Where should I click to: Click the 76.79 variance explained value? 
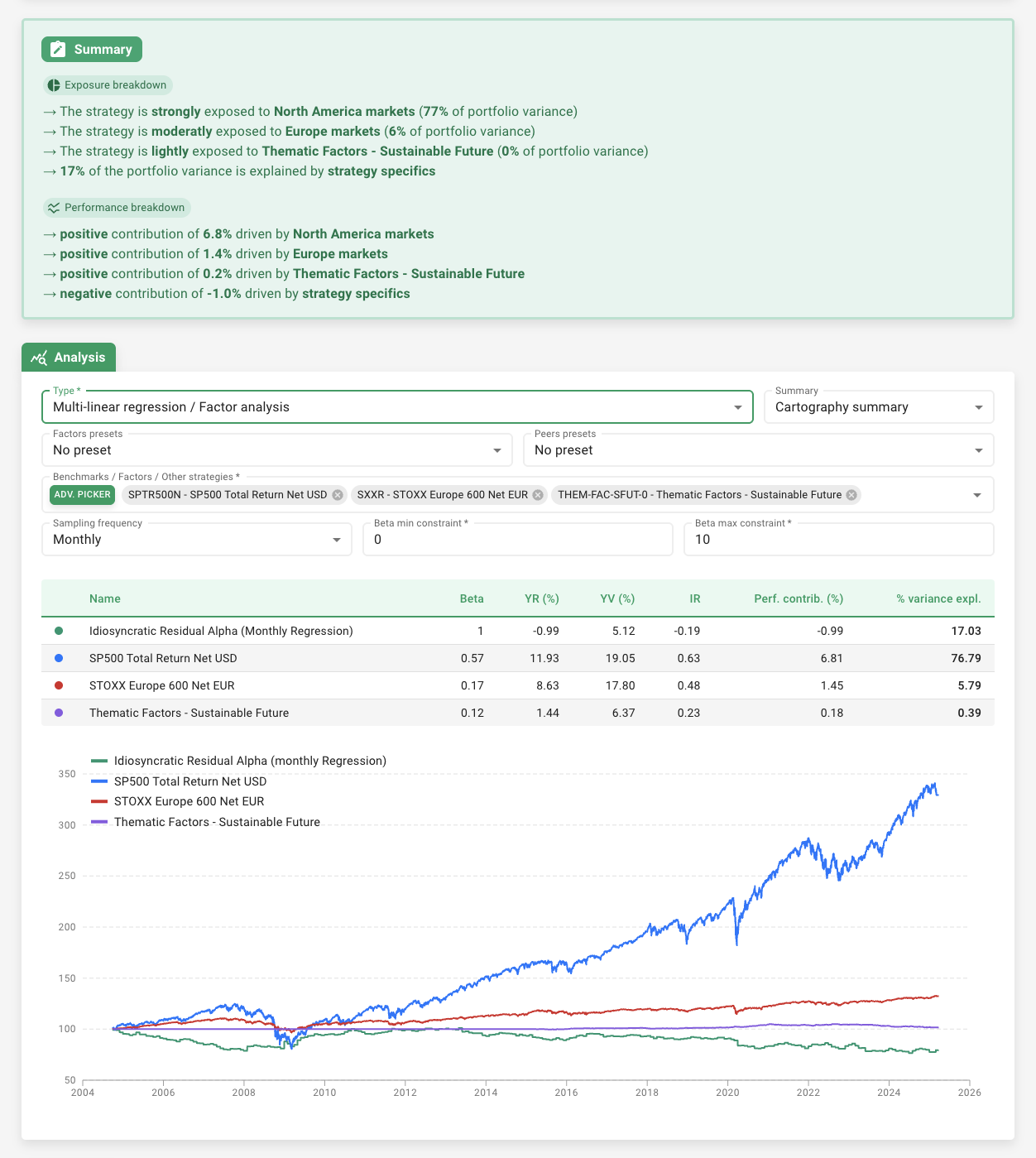(966, 658)
